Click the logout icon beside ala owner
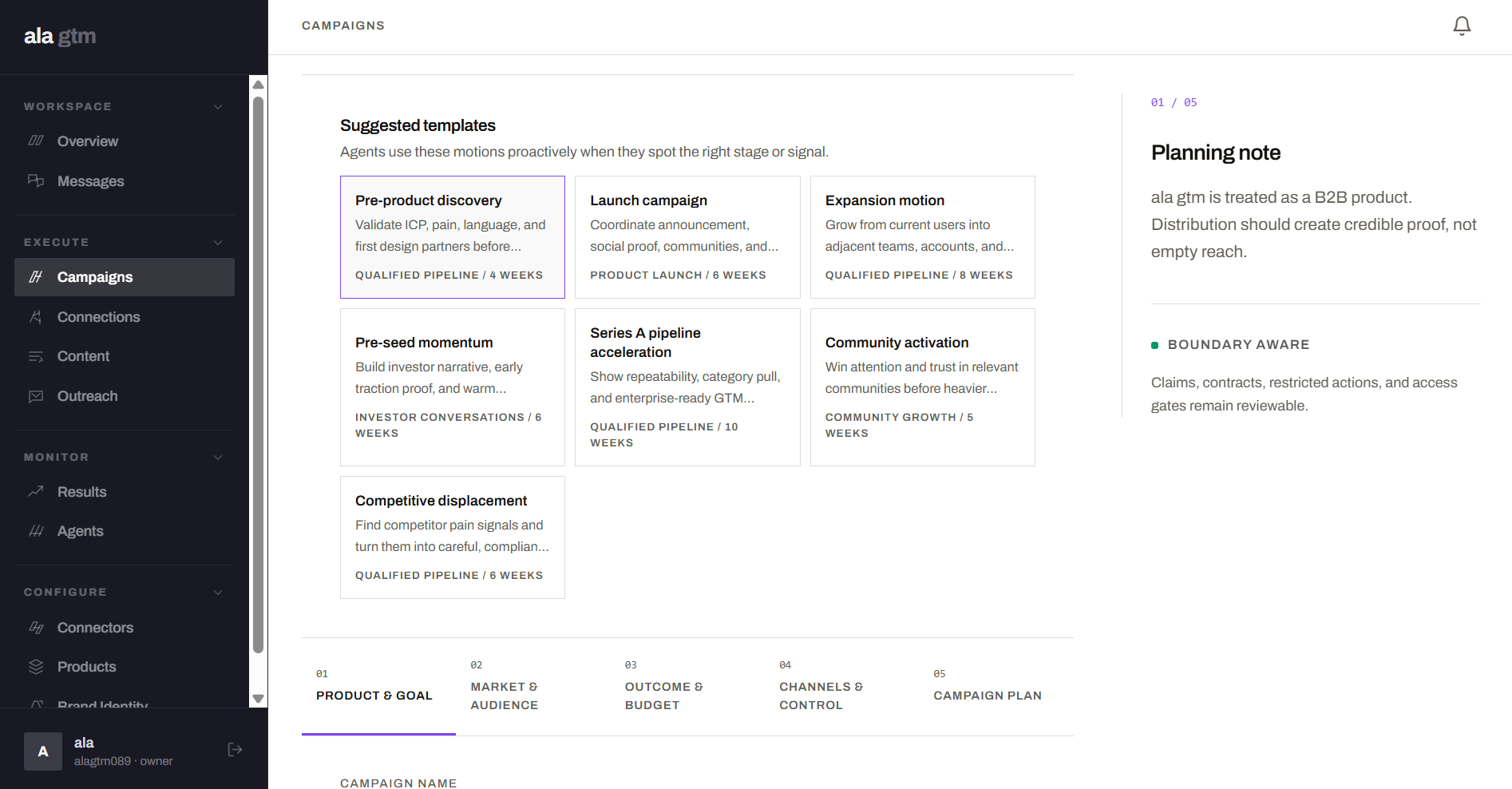The width and height of the screenshot is (1512, 789). coord(235,749)
